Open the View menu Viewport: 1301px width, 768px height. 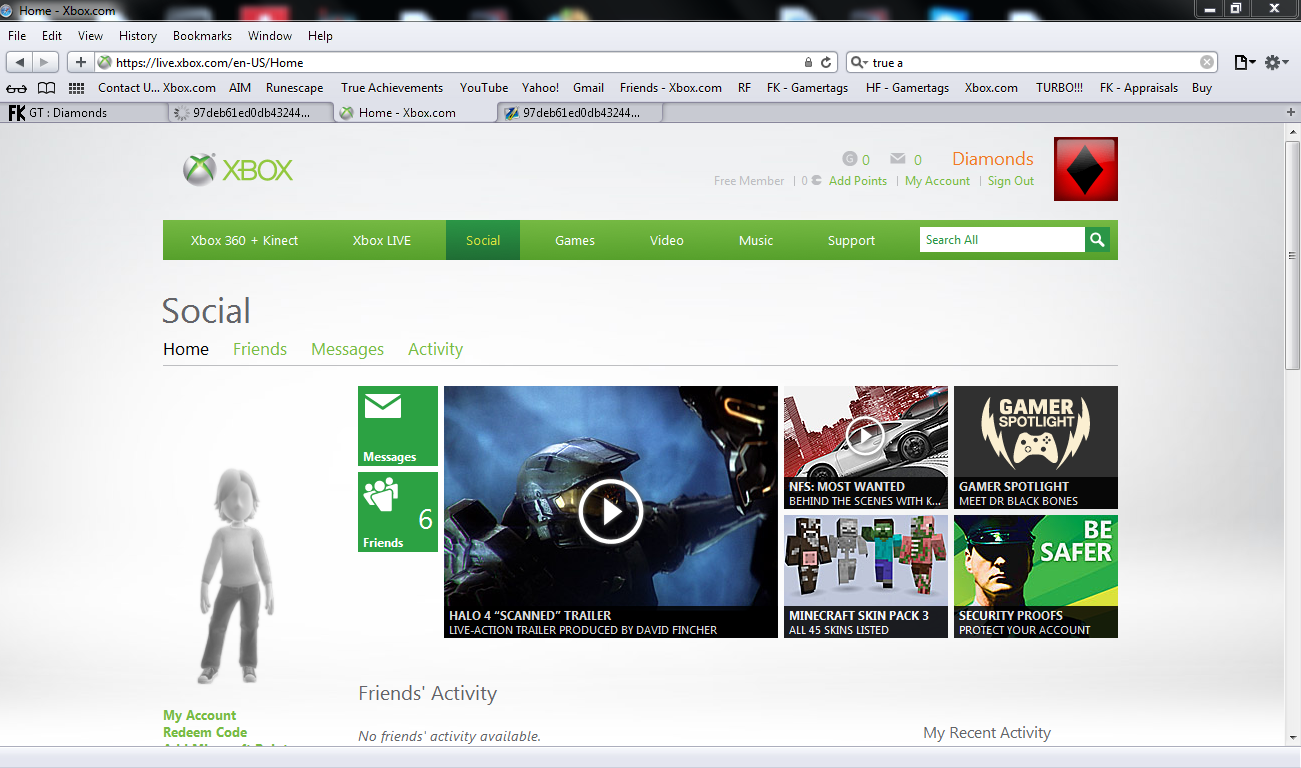[90, 36]
